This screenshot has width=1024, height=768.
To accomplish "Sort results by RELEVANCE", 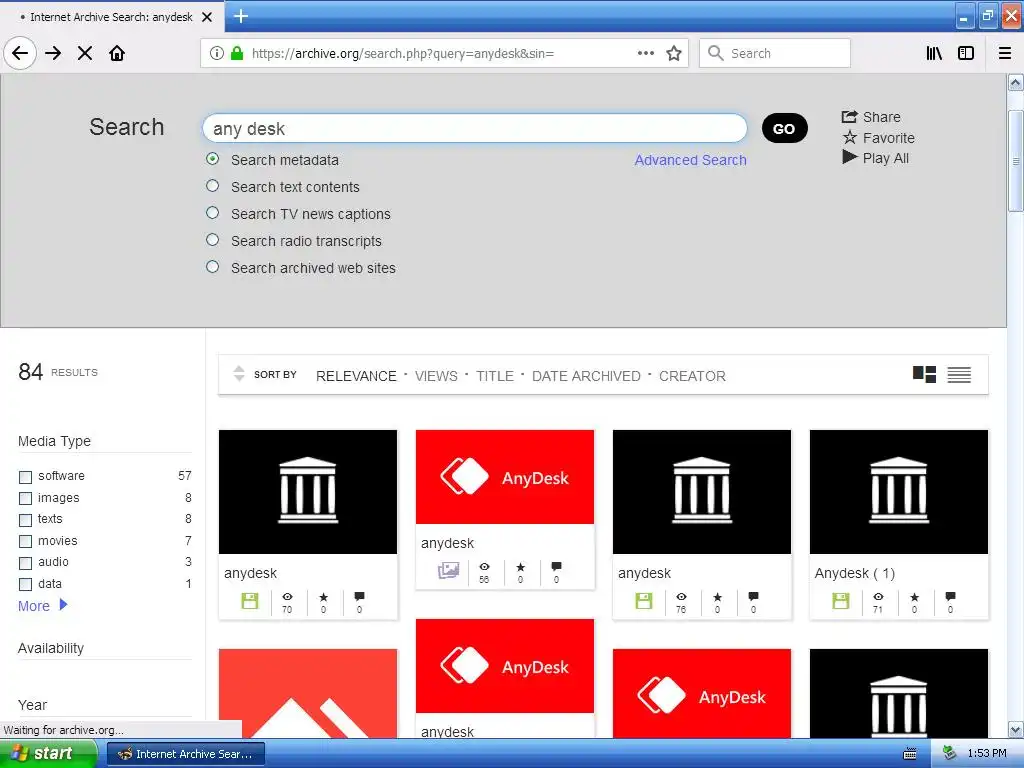I will click(356, 376).
